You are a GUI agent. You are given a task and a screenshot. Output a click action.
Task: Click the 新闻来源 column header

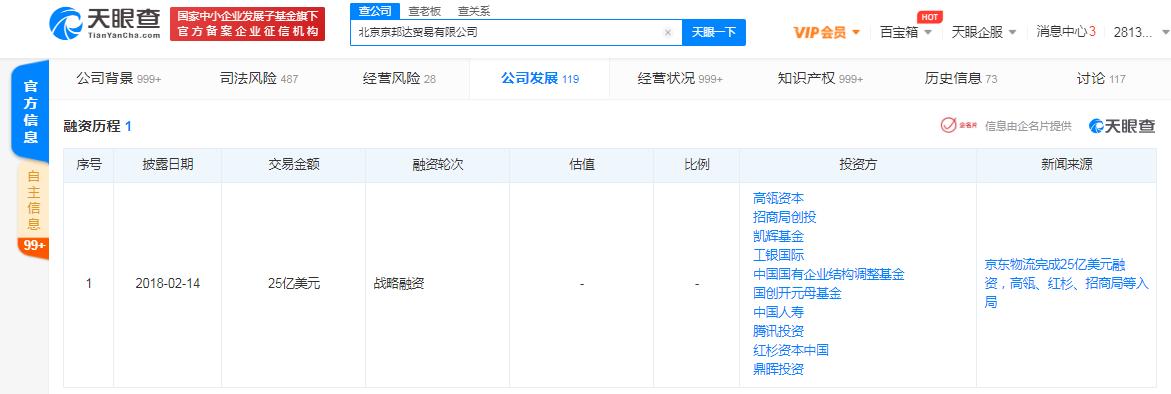pos(1066,165)
